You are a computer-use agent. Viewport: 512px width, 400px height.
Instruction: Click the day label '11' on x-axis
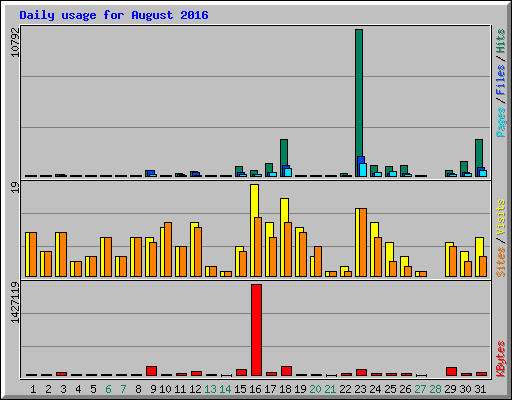coord(180,389)
